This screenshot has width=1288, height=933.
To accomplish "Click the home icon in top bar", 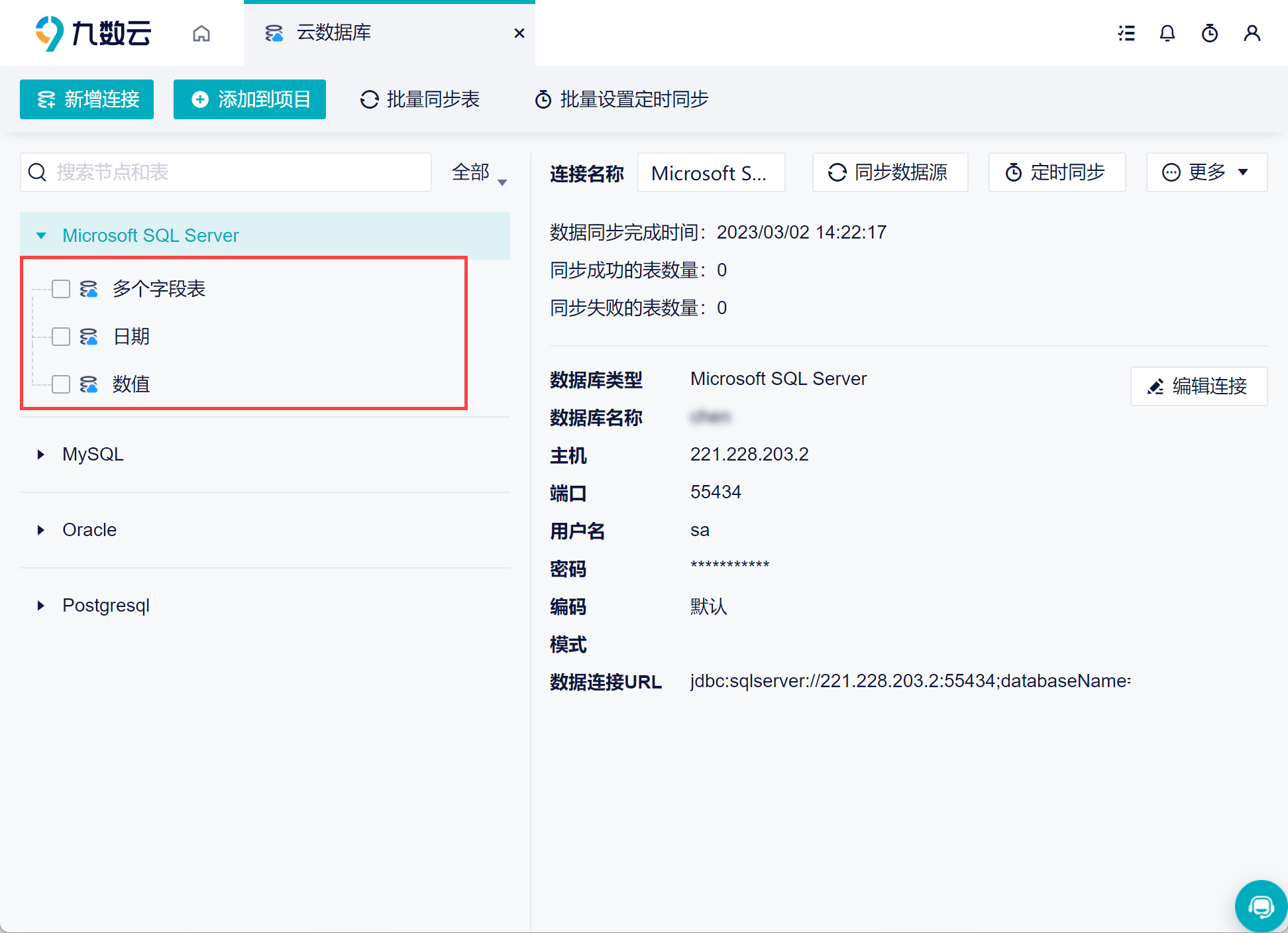I will pyautogui.click(x=201, y=33).
